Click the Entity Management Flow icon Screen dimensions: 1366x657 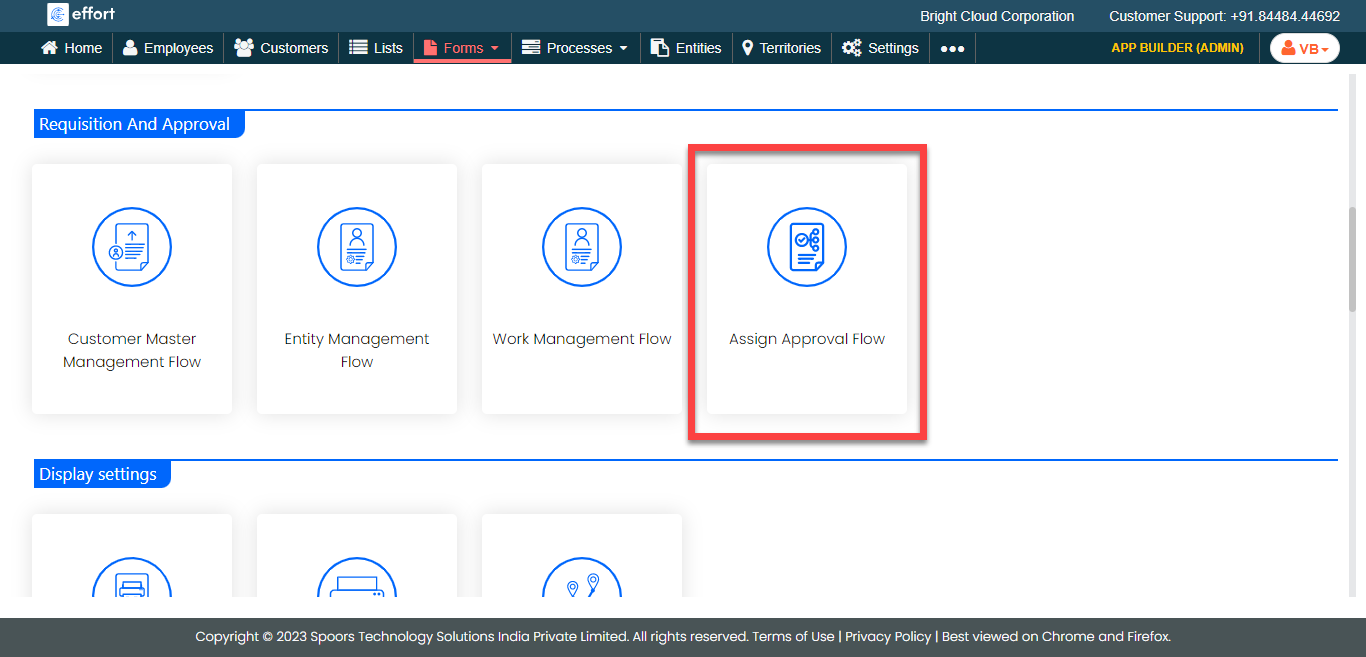pos(357,247)
